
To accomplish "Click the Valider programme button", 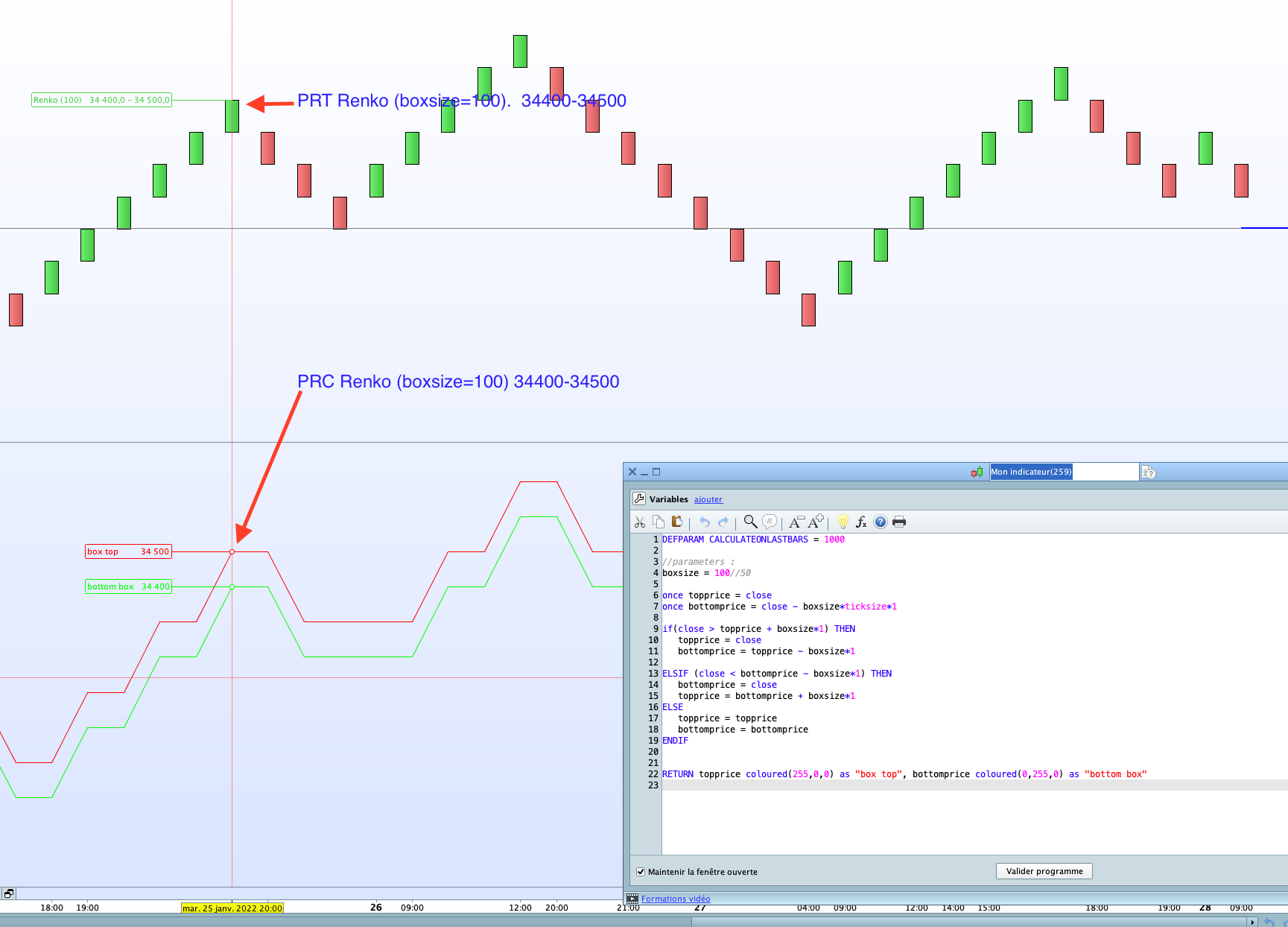I will pyautogui.click(x=1044, y=871).
